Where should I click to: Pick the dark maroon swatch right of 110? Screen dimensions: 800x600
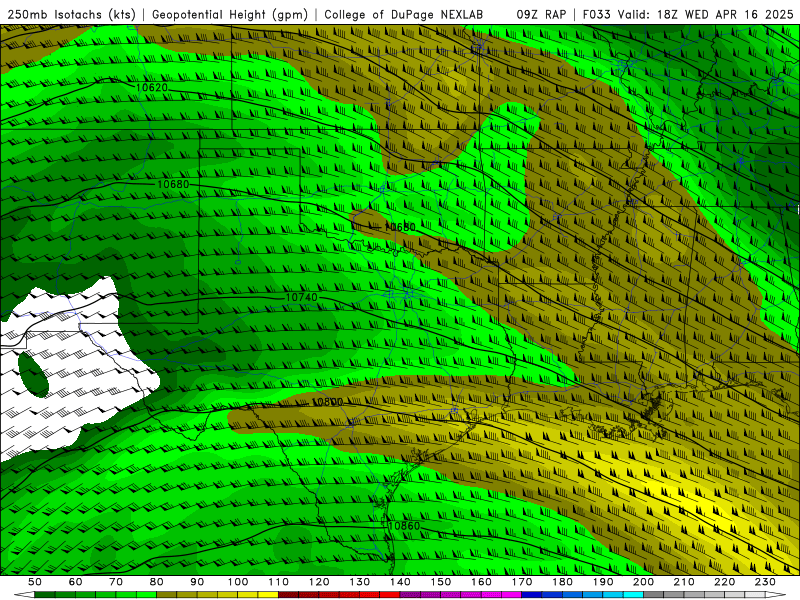pos(289,595)
